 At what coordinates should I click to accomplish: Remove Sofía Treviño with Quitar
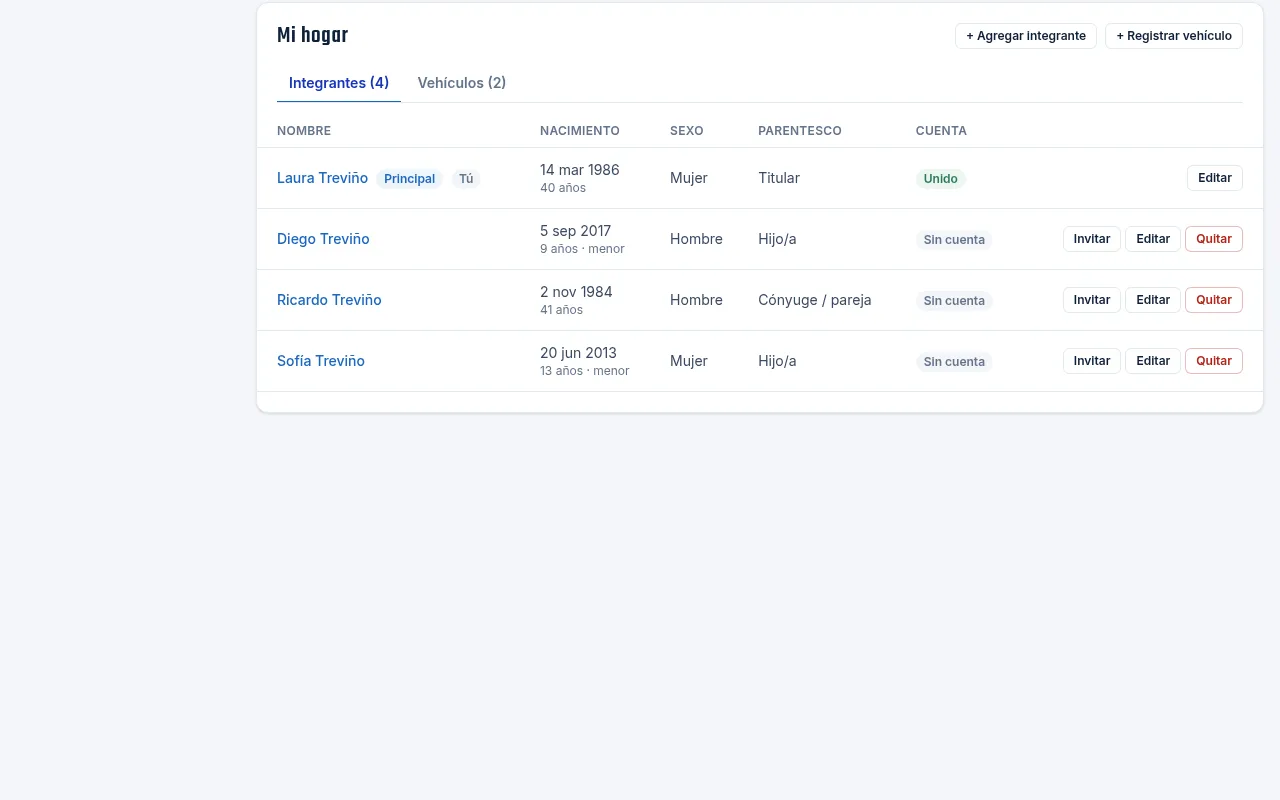pos(1214,361)
